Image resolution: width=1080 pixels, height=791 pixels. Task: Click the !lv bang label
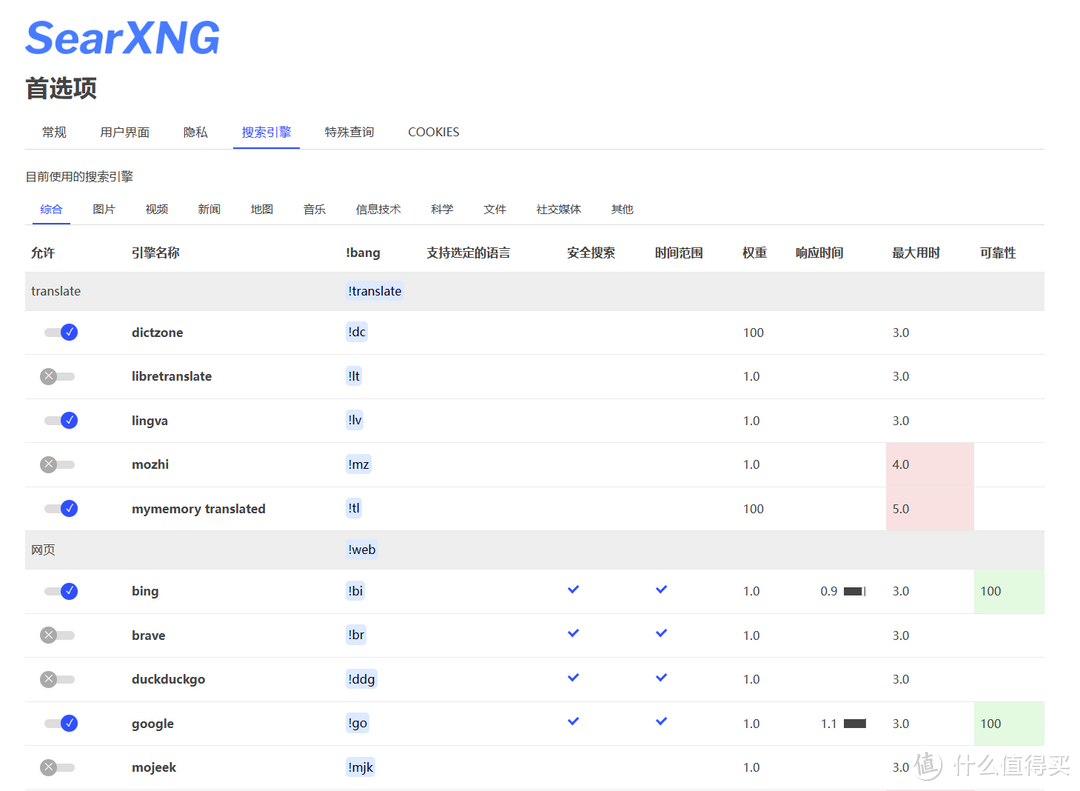click(x=355, y=420)
